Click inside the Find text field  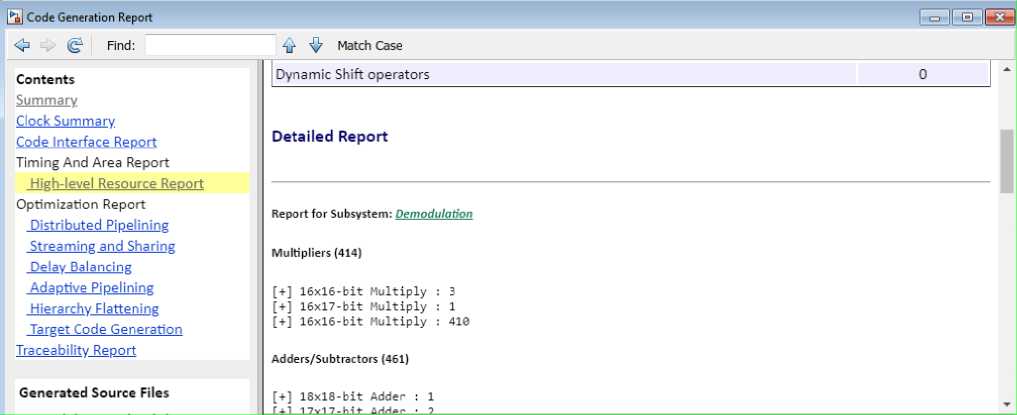pos(210,45)
